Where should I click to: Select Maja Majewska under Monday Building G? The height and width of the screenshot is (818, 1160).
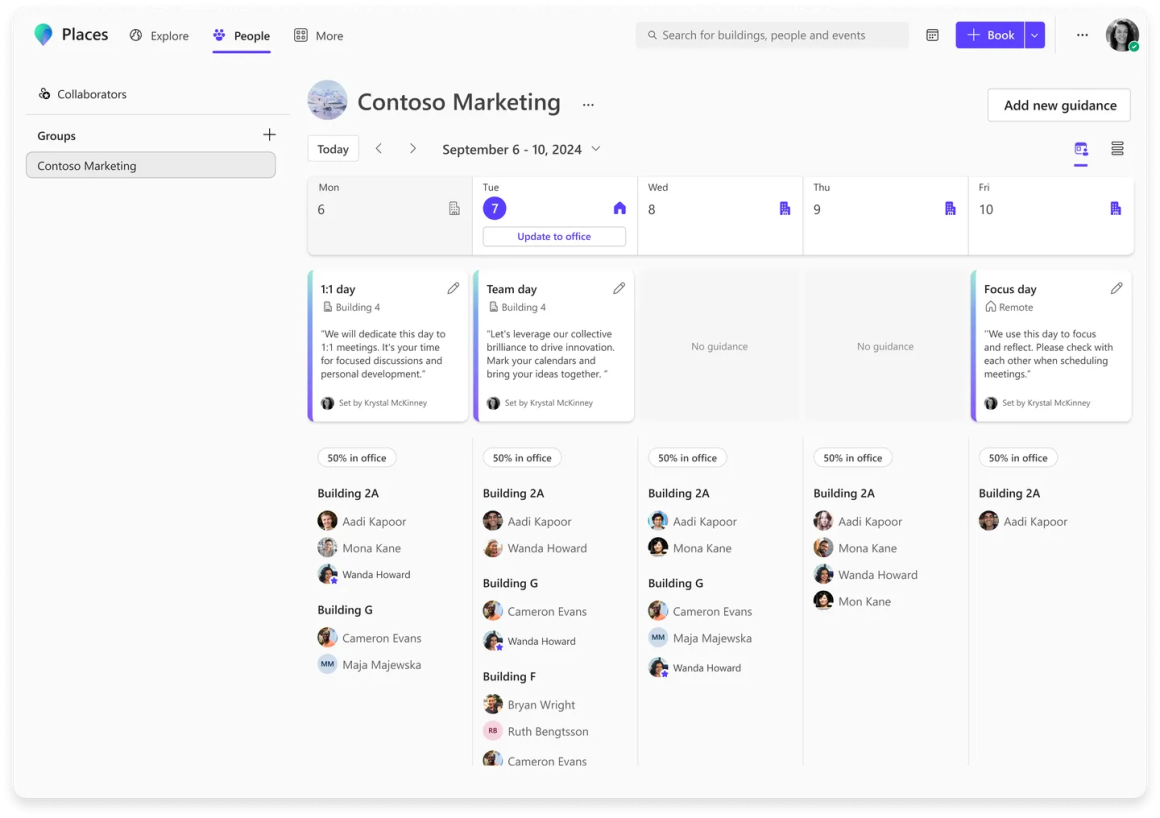tap(370, 665)
